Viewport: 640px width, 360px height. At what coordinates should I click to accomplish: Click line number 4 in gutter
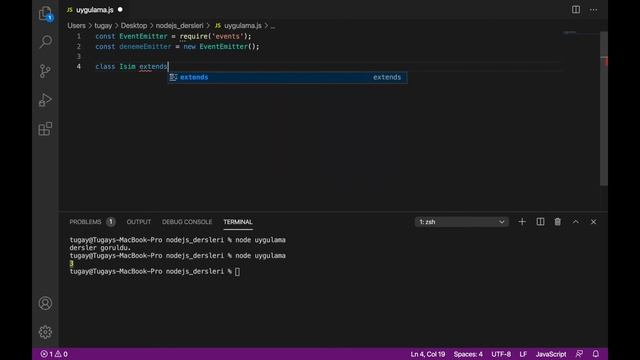tap(79, 67)
